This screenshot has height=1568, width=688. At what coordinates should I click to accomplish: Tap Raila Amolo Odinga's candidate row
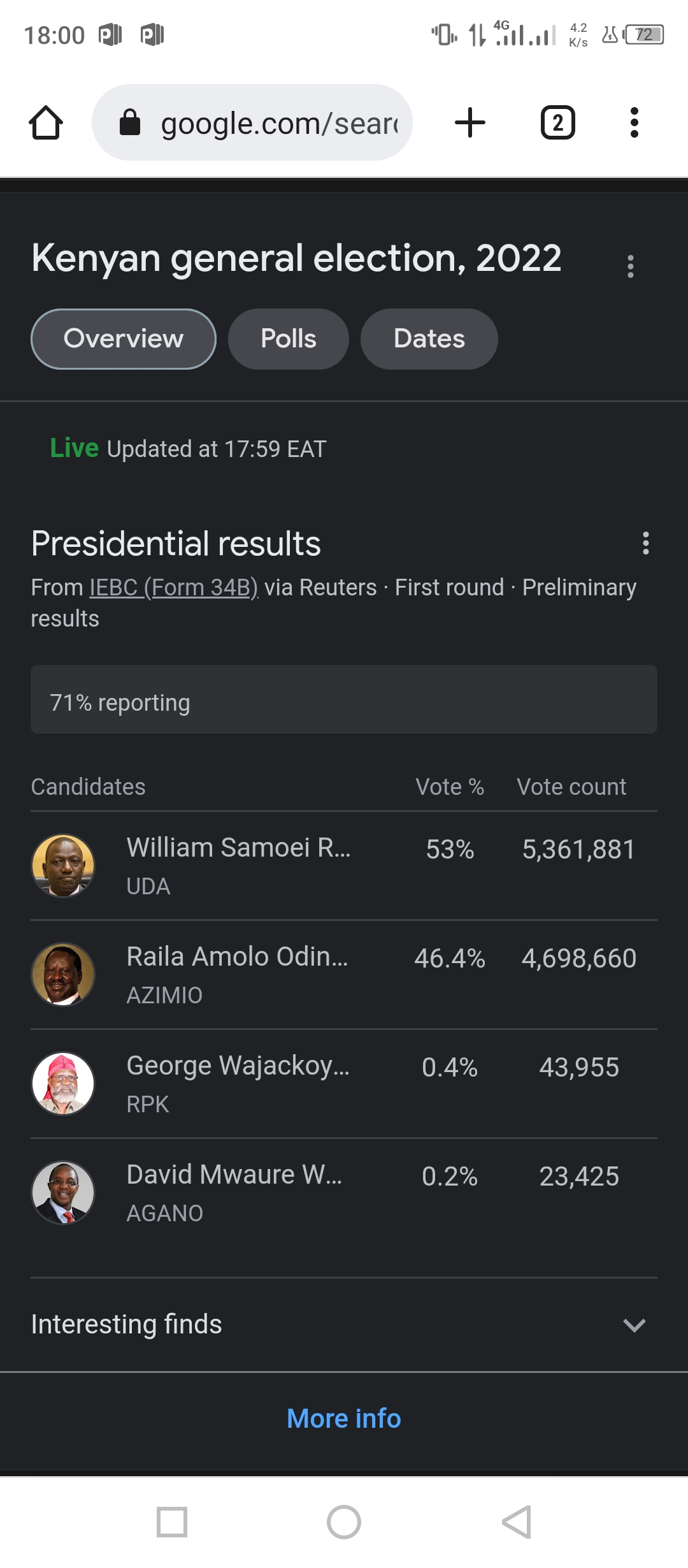344,975
